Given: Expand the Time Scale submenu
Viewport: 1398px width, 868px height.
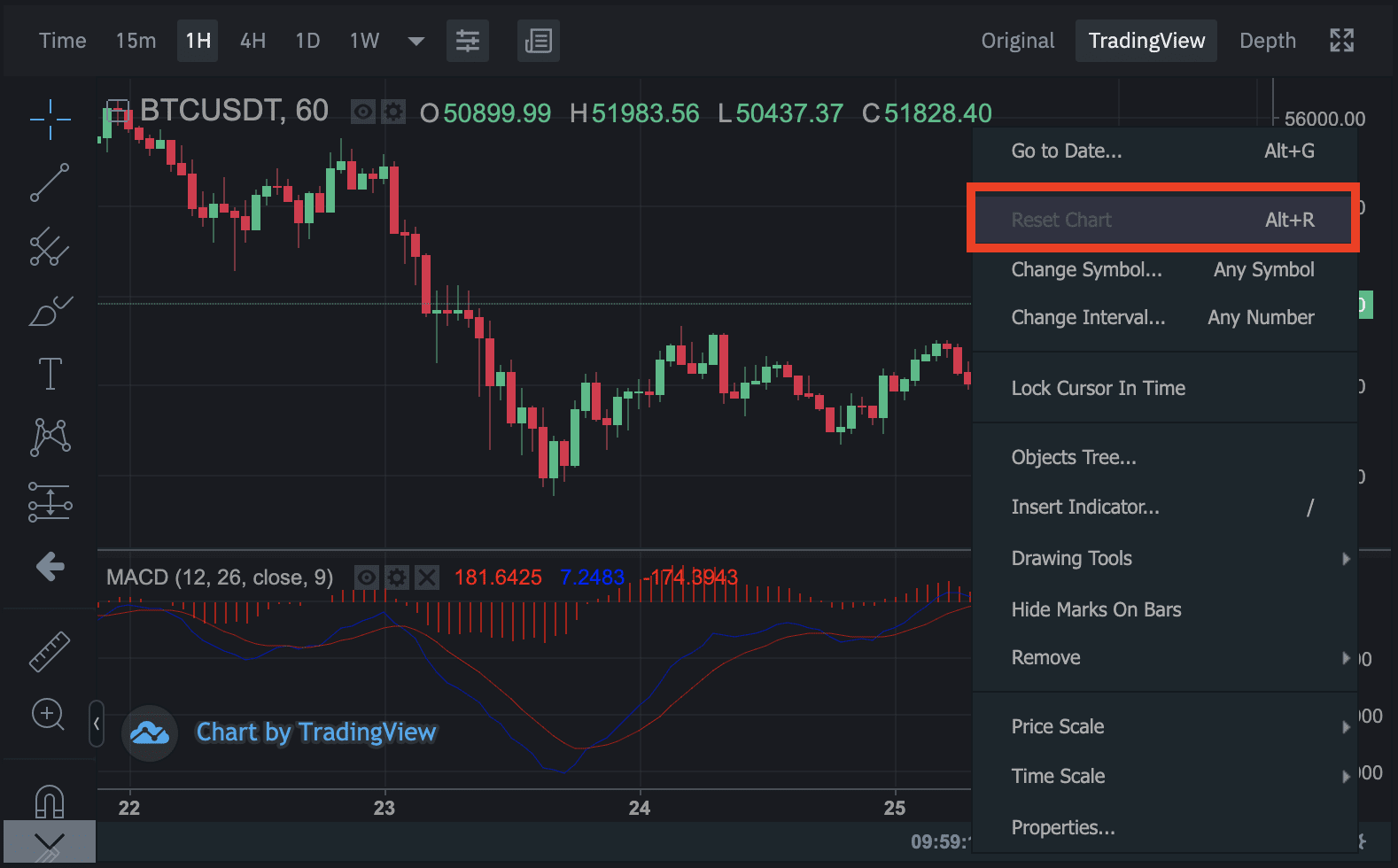Looking at the screenshot, I should tap(1164, 776).
